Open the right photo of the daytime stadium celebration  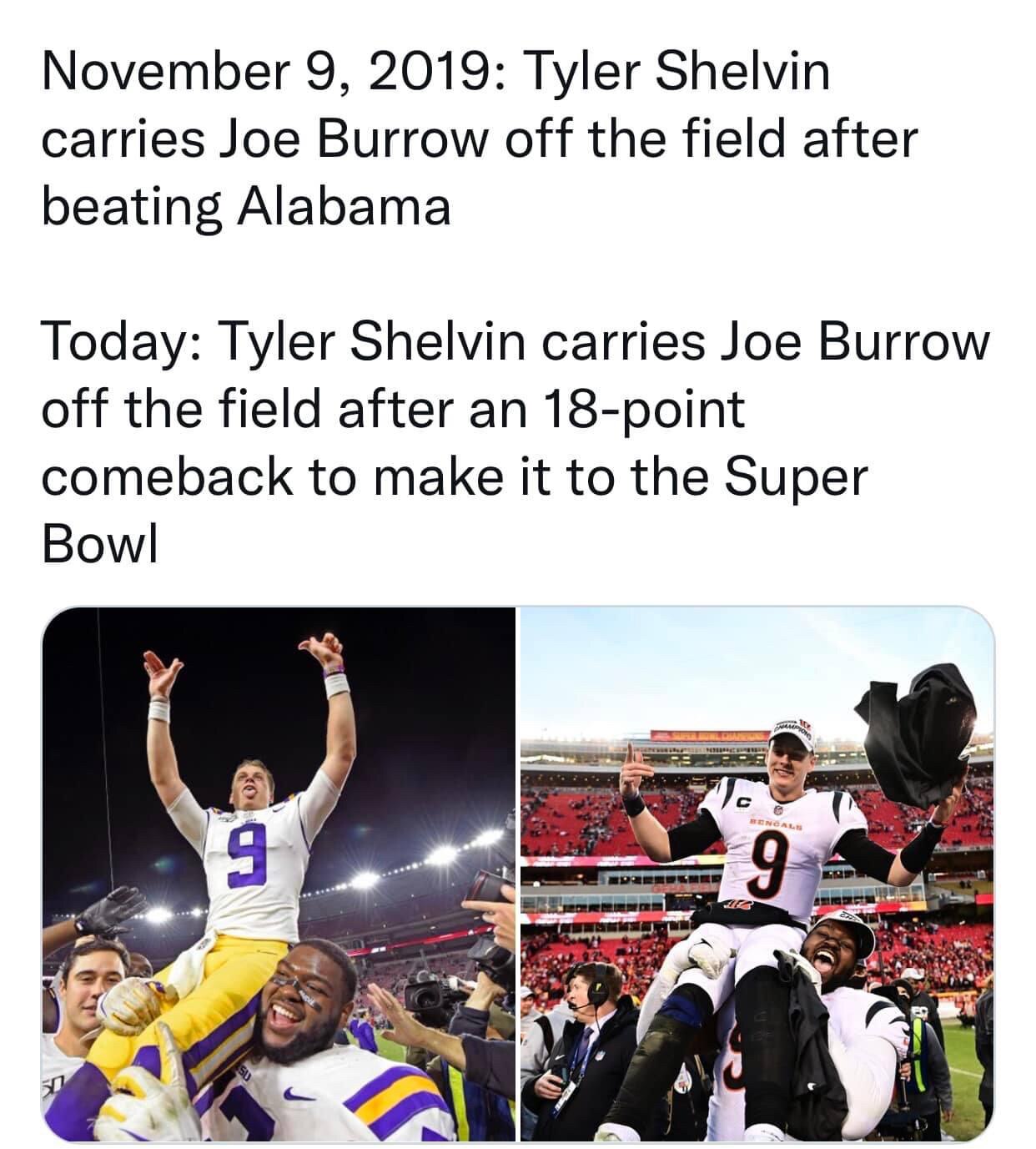757,872
